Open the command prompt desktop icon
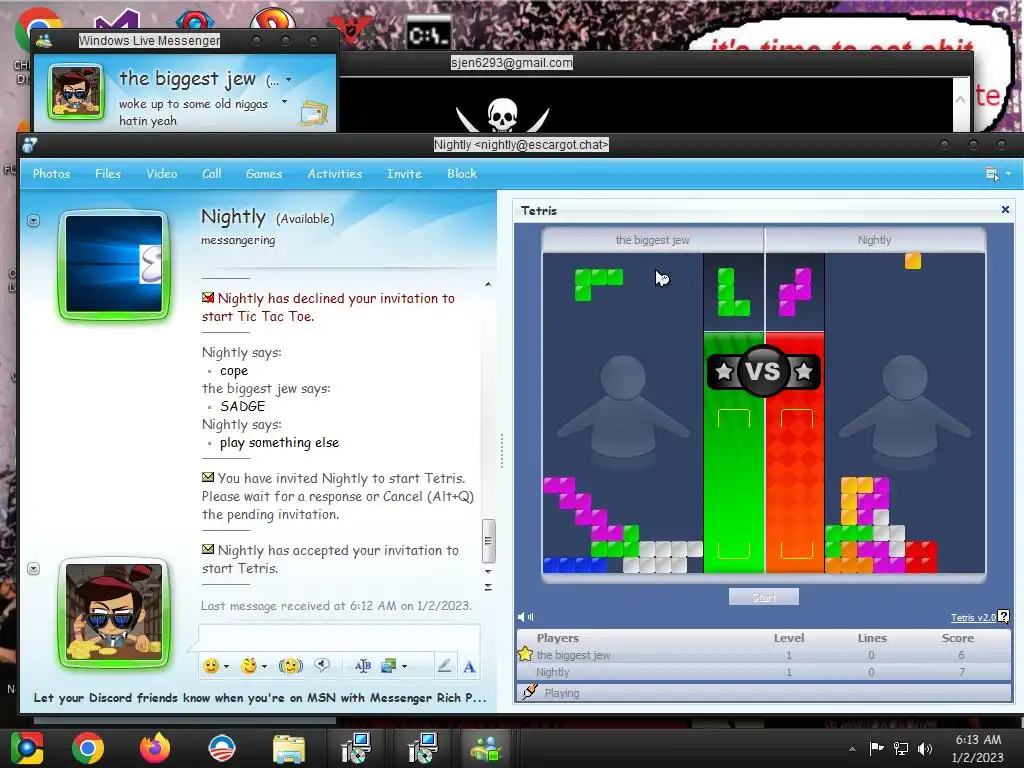This screenshot has height=768, width=1024. [x=428, y=33]
